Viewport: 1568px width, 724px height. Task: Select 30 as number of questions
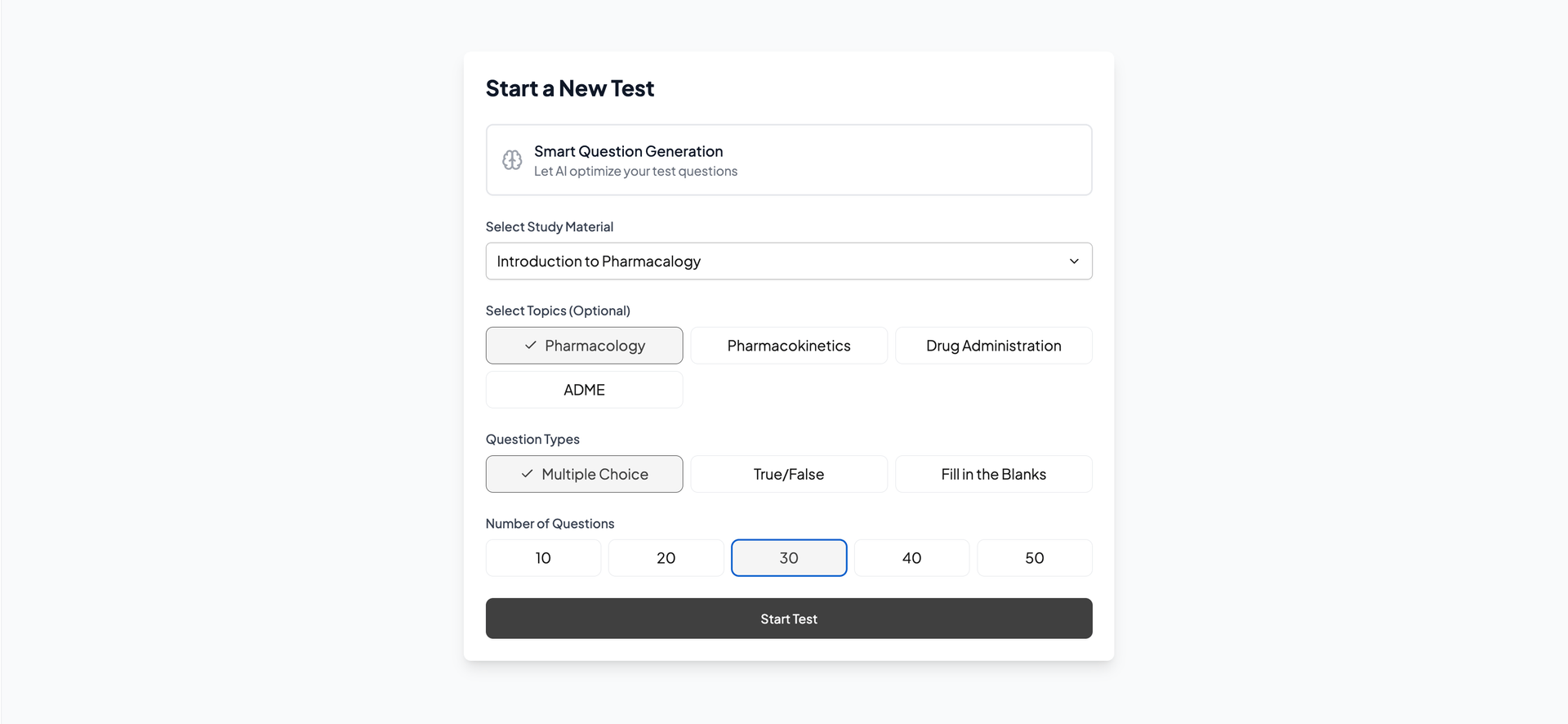788,558
